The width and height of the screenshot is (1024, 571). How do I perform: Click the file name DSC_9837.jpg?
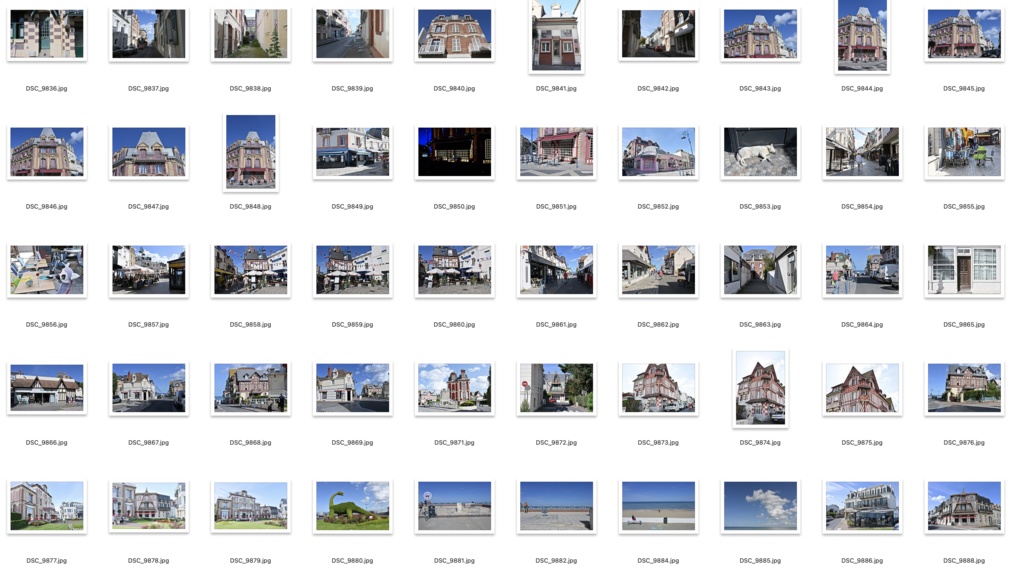click(148, 88)
